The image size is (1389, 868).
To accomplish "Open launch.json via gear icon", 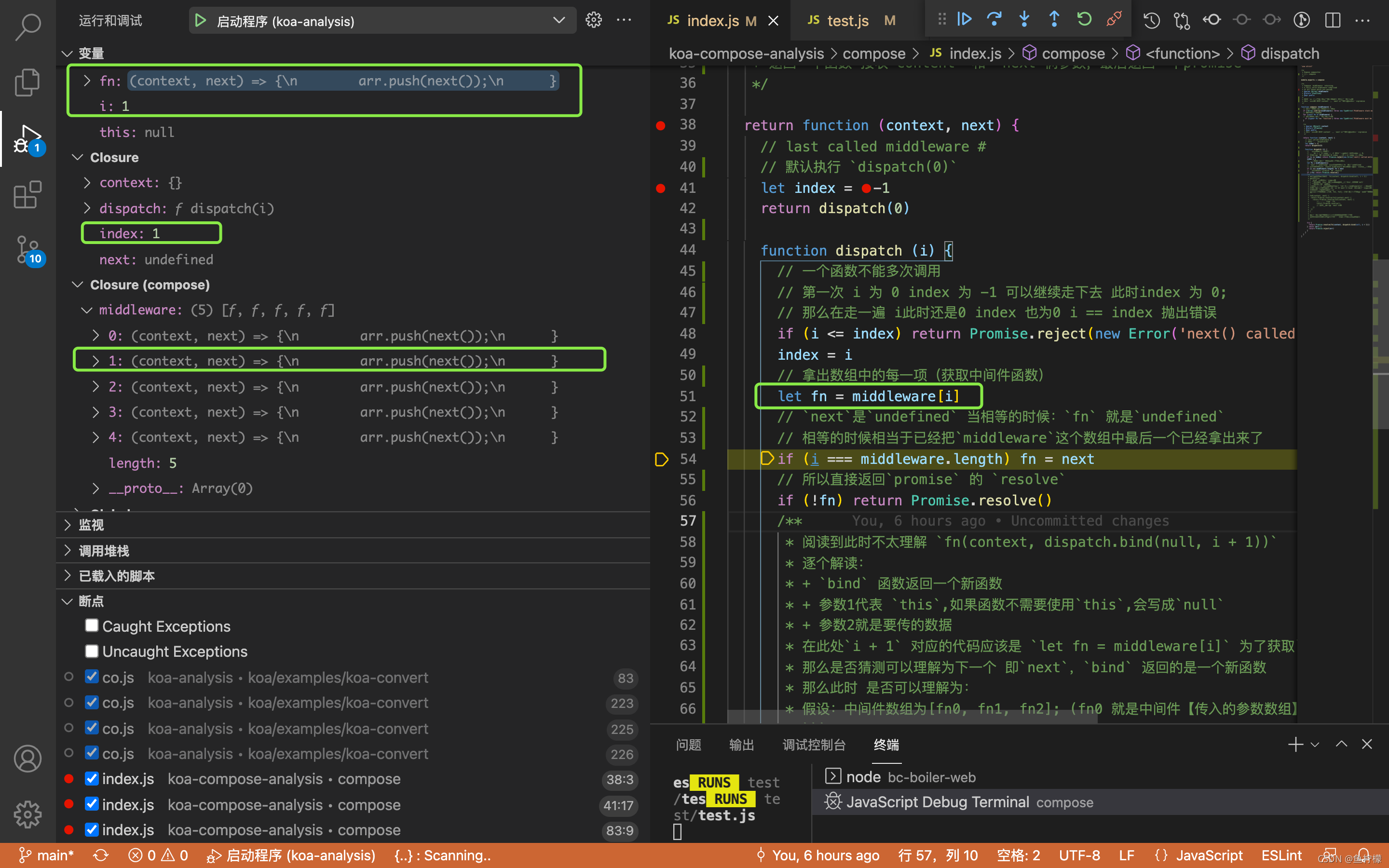I will pyautogui.click(x=594, y=21).
